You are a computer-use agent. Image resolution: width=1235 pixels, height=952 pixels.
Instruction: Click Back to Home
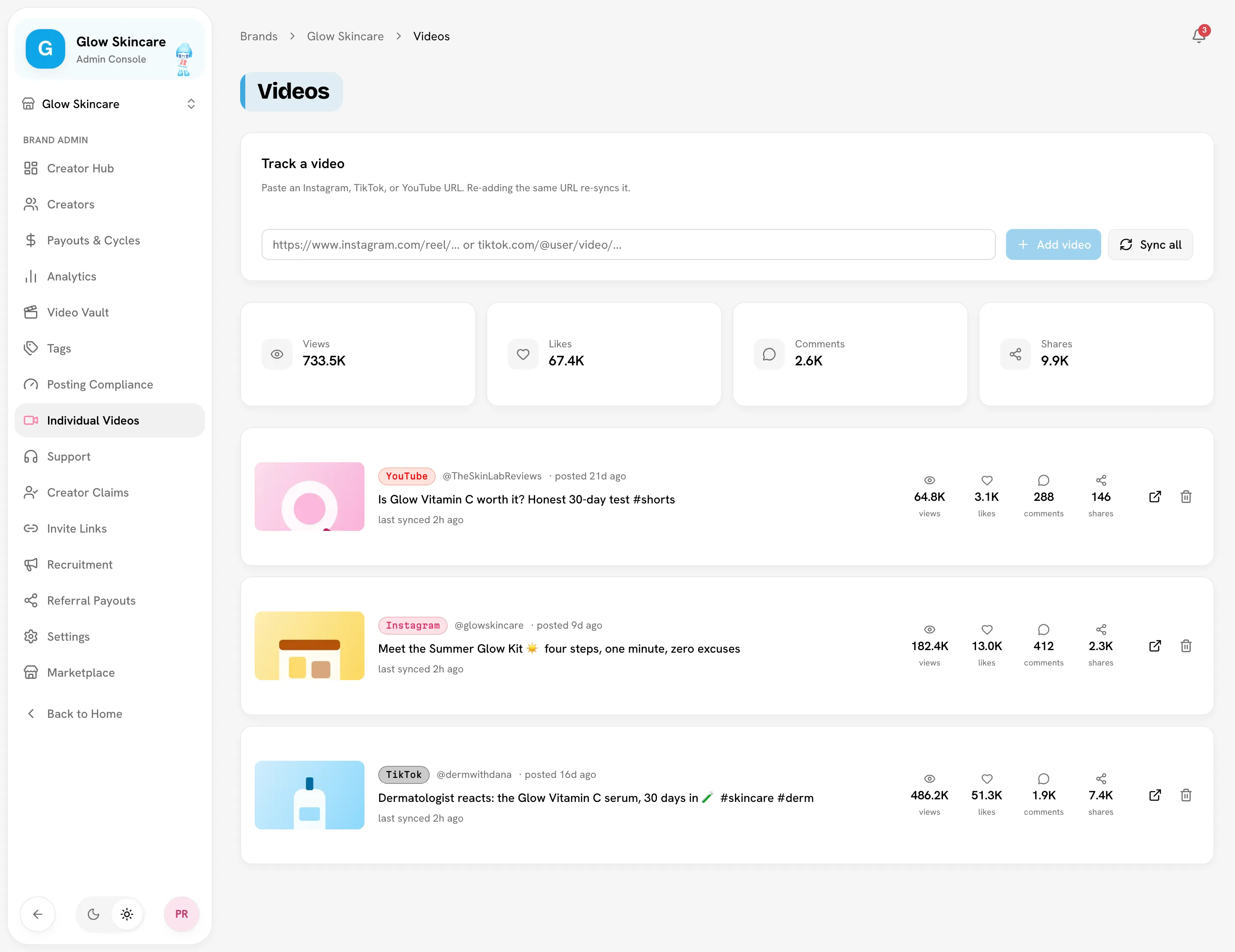coord(110,714)
